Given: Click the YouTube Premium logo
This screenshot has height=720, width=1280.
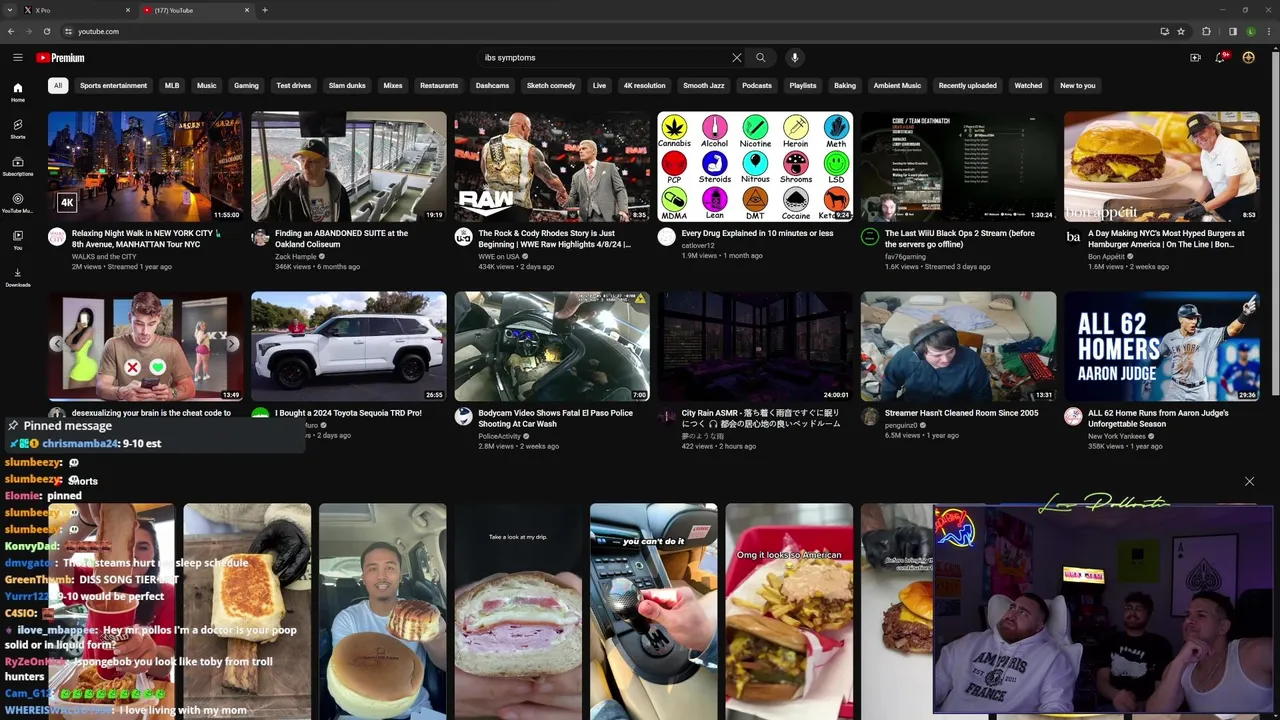Looking at the screenshot, I should (60, 58).
